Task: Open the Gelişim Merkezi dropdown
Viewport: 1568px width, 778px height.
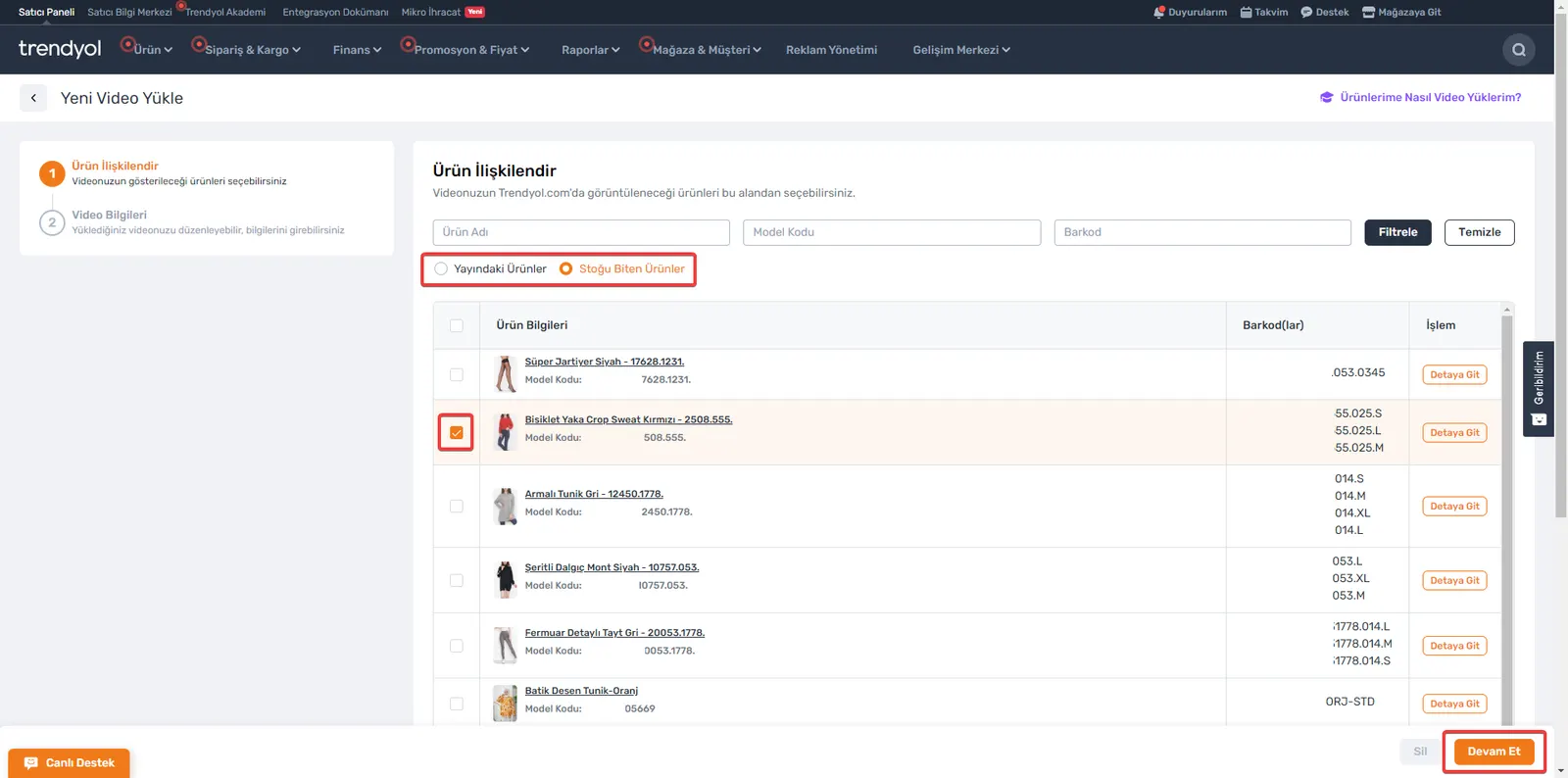Action: click(x=961, y=50)
